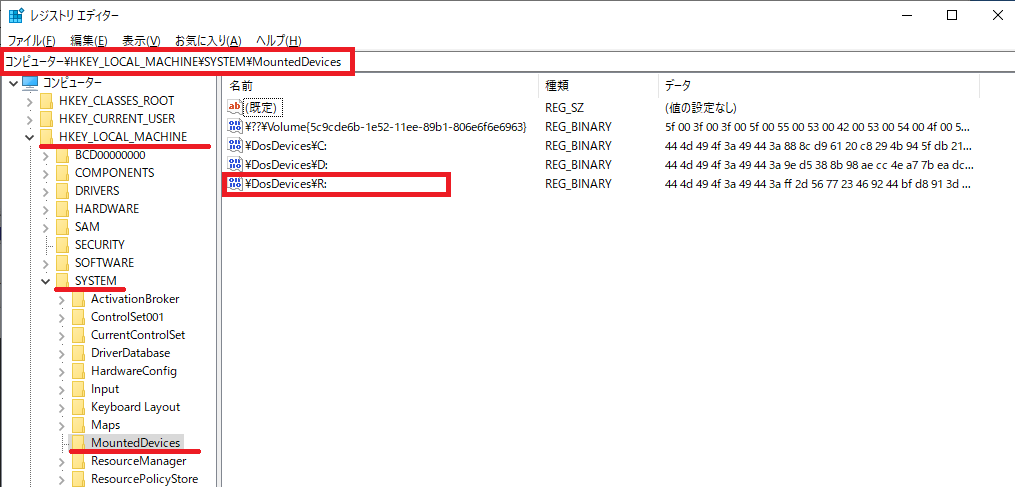
Task: Expand HKEY_CLASSES_ROOT chevron
Action: point(29,102)
